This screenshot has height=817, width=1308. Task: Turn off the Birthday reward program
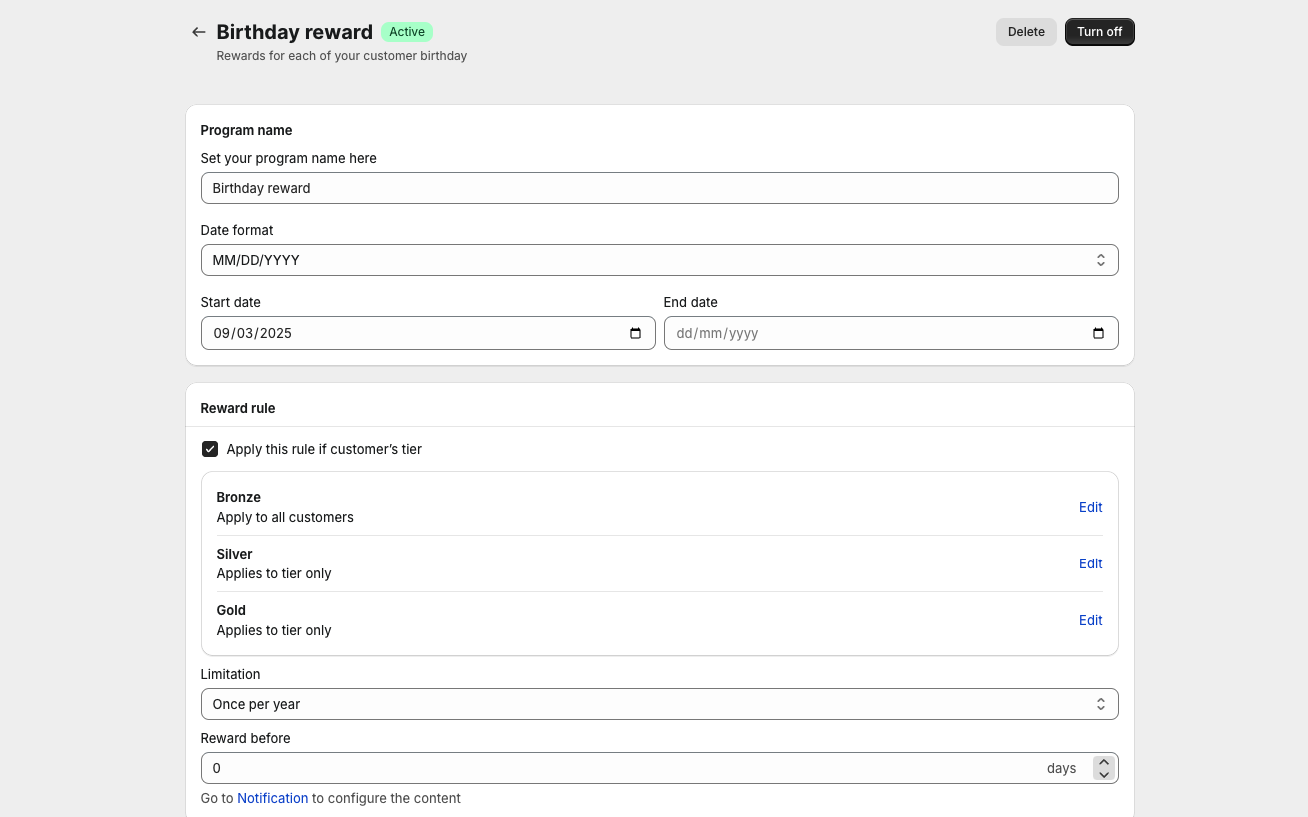1099,32
